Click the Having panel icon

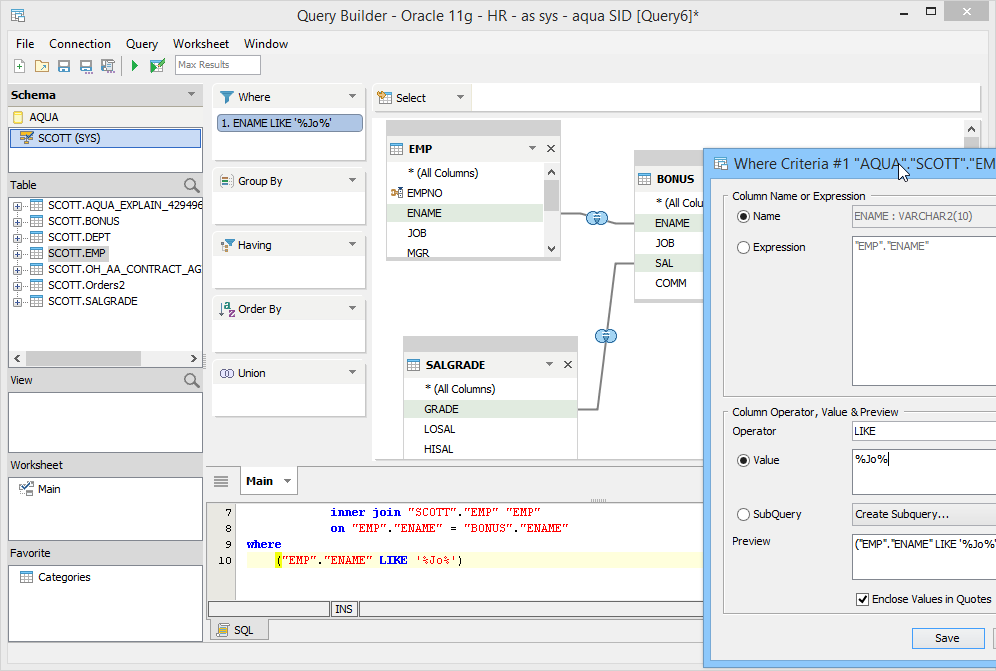[227, 245]
